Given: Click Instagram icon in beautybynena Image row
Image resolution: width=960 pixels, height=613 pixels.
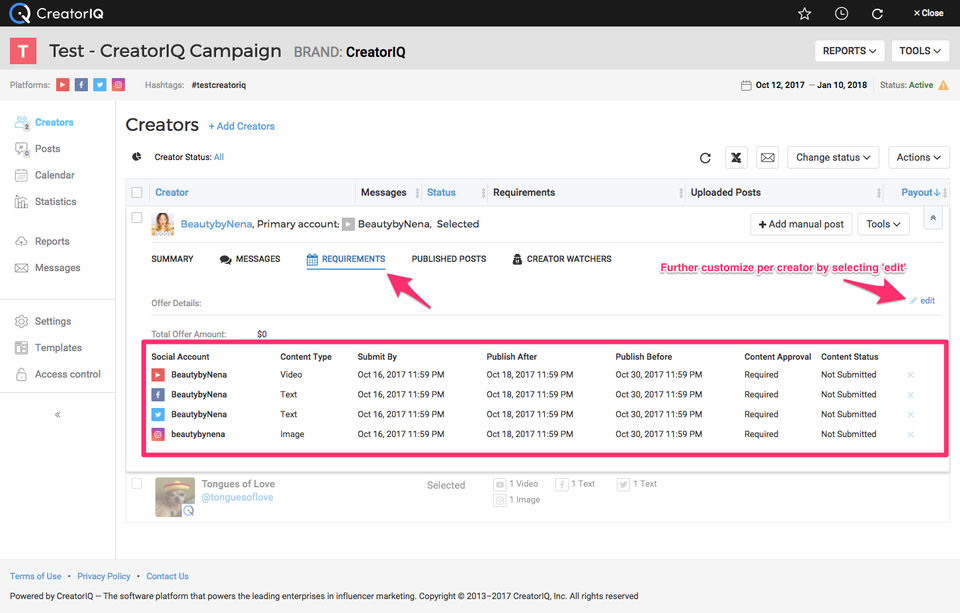Looking at the screenshot, I should (x=158, y=434).
